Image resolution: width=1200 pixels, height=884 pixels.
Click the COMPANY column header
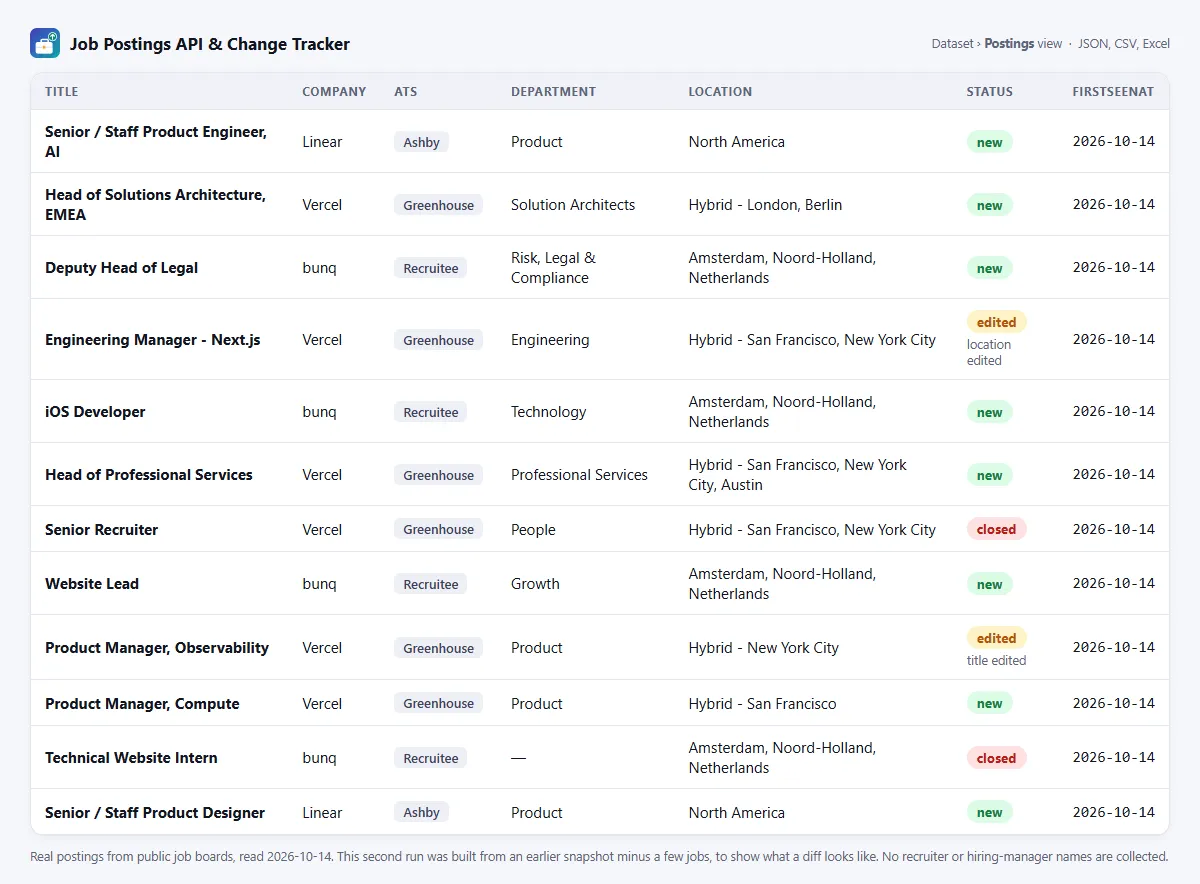[x=334, y=91]
